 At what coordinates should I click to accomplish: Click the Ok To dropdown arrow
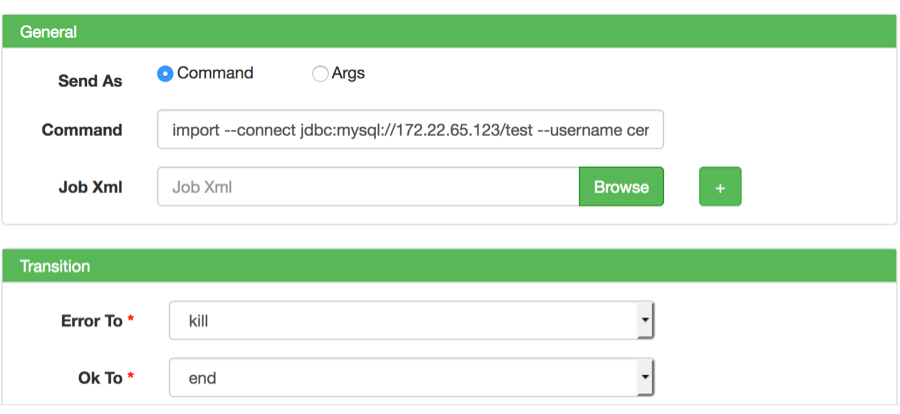click(645, 378)
